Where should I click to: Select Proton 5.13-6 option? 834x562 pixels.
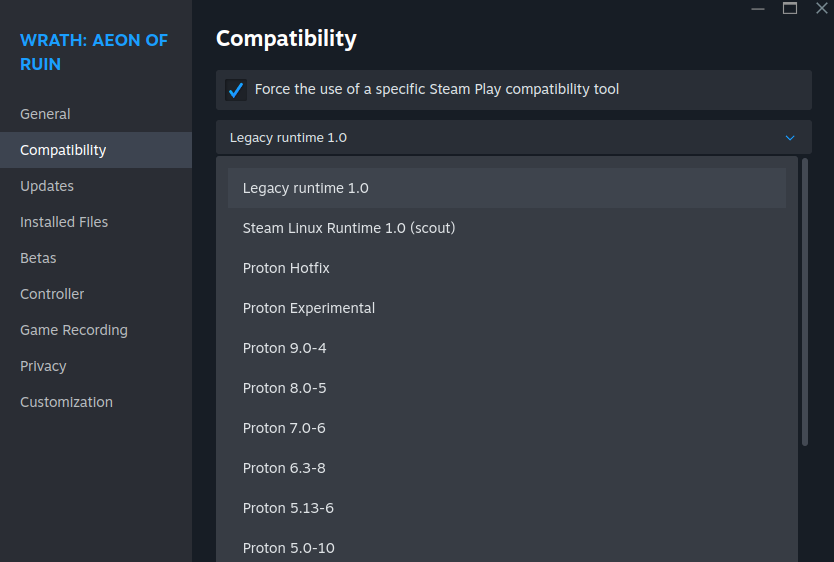point(288,508)
